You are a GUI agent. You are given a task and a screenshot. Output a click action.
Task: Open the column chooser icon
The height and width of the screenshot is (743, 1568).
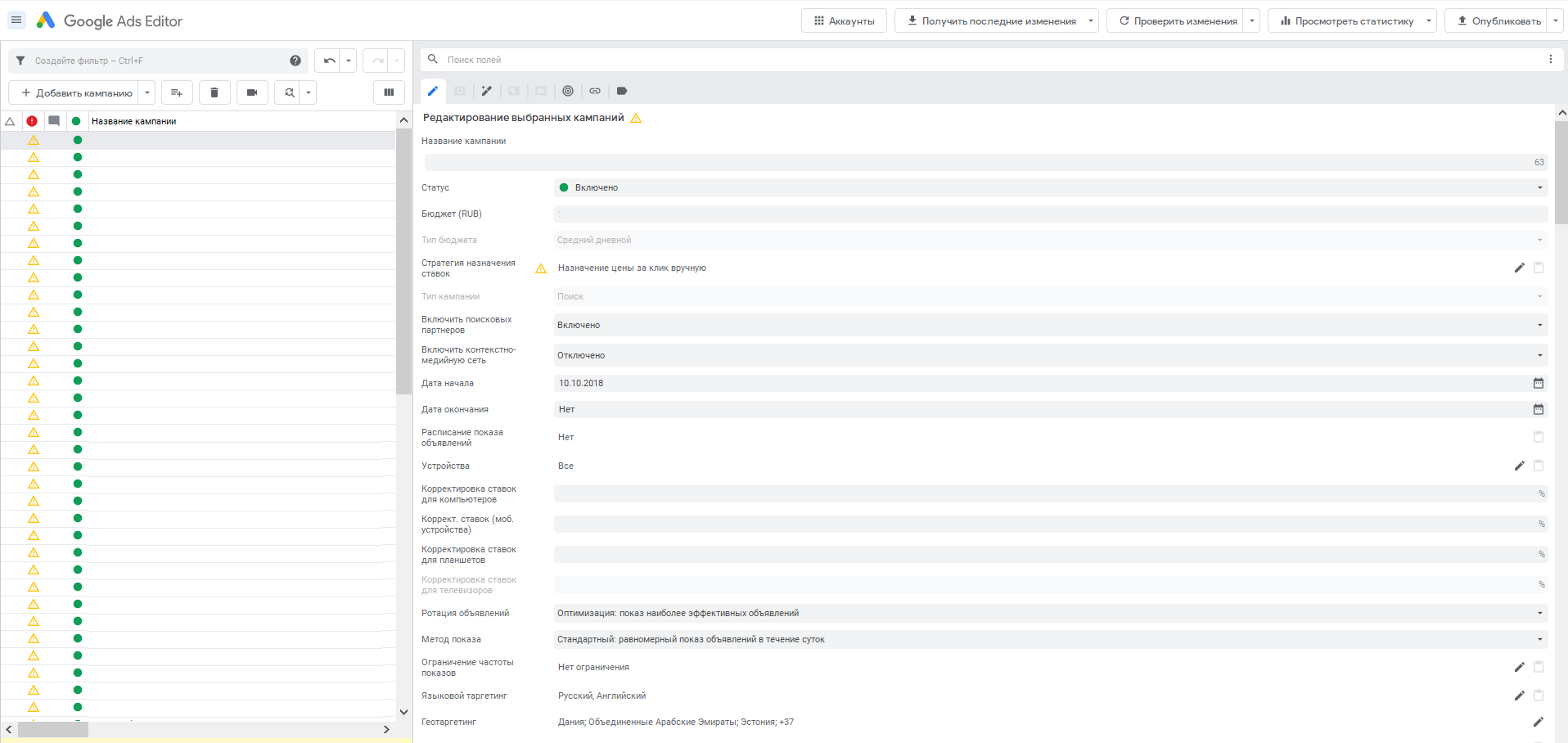[389, 92]
